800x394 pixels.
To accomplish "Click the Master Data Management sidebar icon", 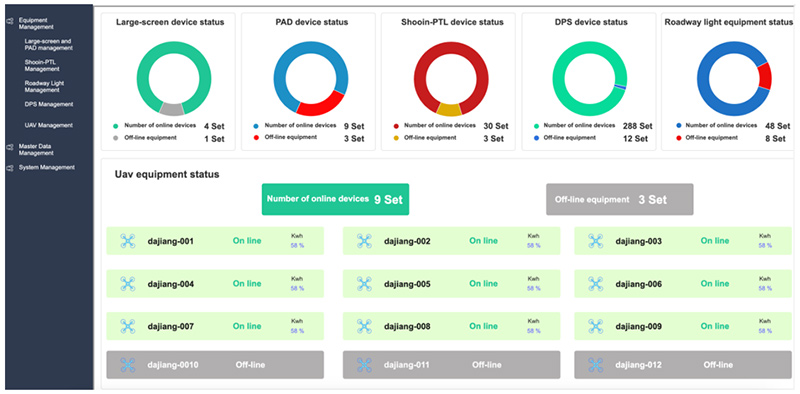I will 10,147.
